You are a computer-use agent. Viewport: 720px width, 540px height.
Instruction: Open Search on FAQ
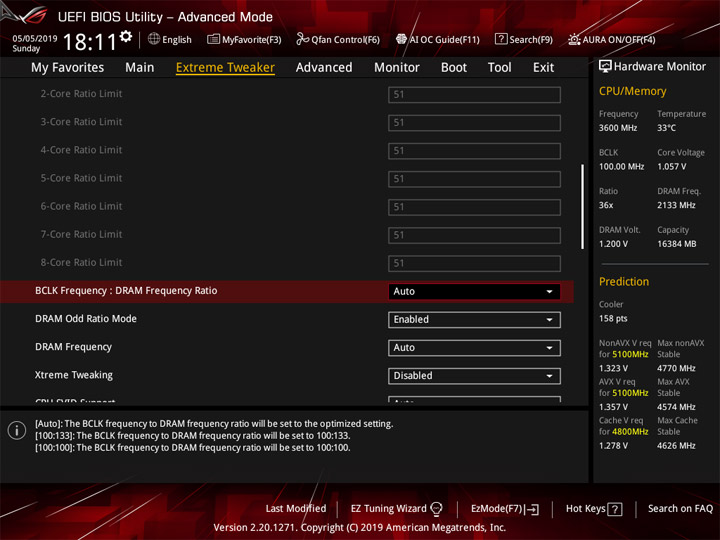(680, 508)
